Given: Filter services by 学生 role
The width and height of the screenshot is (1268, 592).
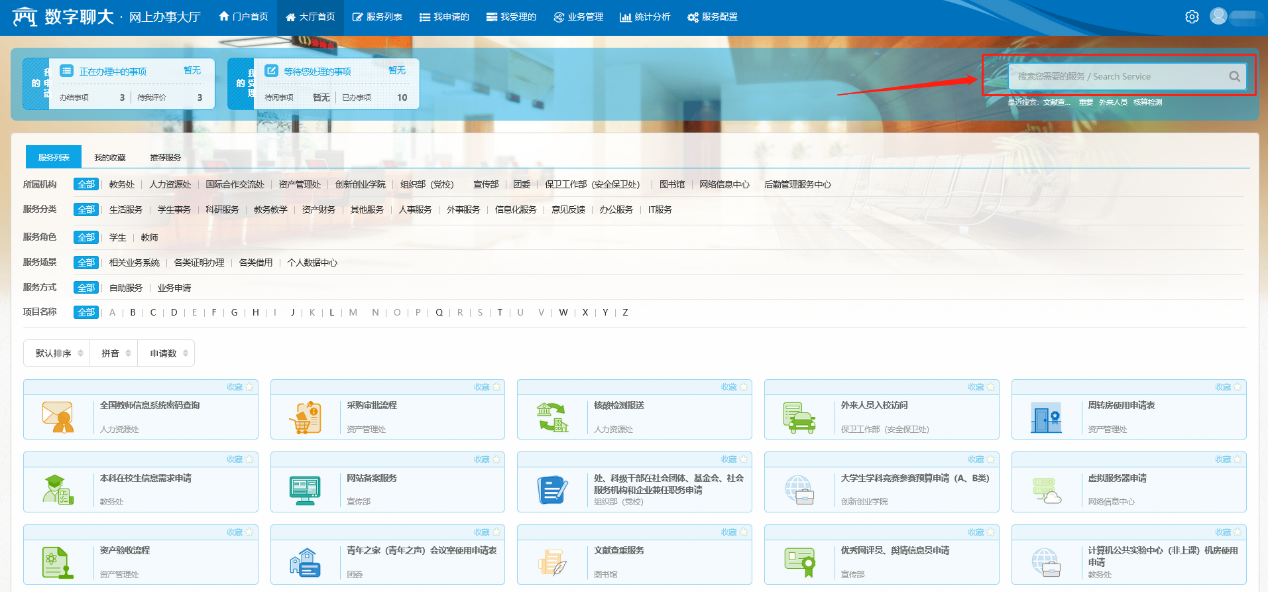Looking at the screenshot, I should (117, 237).
